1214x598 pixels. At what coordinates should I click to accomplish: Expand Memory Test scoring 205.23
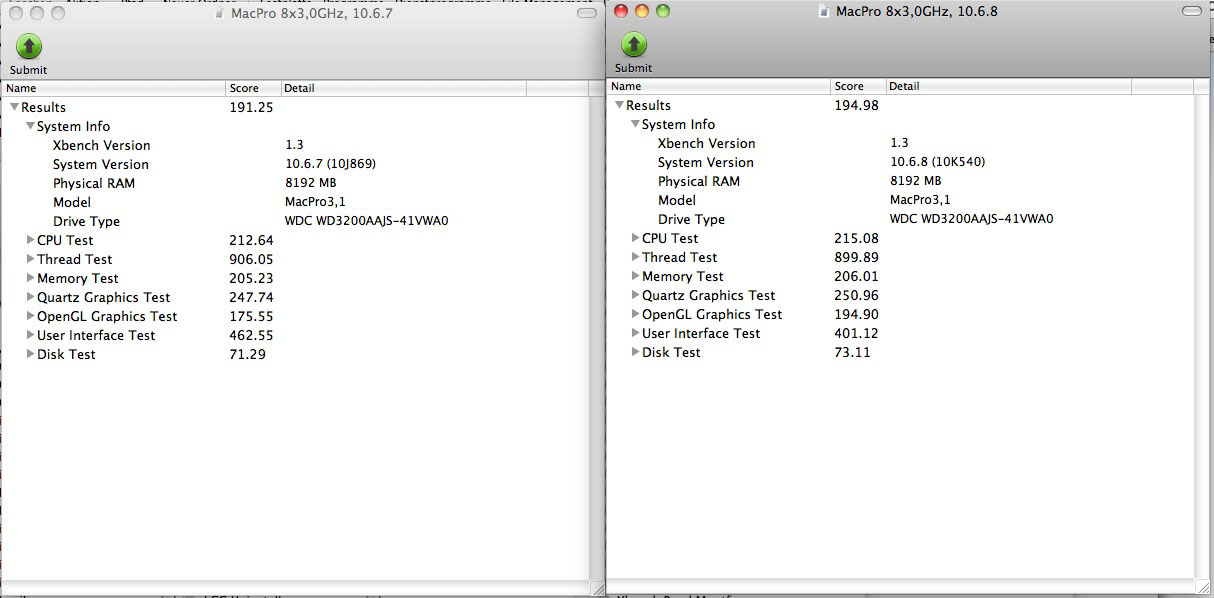tap(30, 278)
